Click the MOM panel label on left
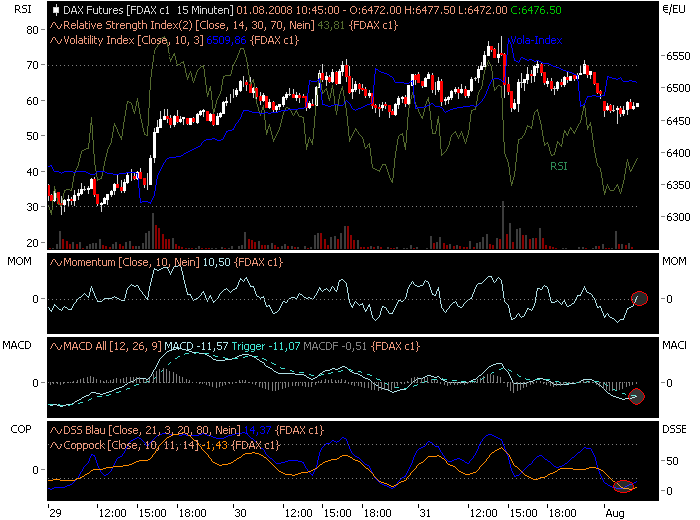 pos(19,262)
